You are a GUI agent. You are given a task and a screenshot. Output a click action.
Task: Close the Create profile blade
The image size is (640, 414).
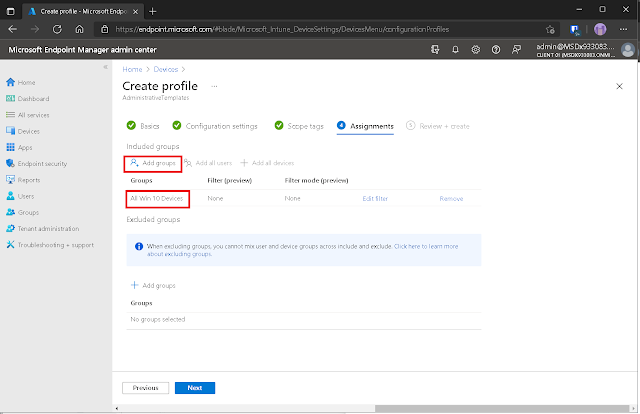tap(619, 86)
